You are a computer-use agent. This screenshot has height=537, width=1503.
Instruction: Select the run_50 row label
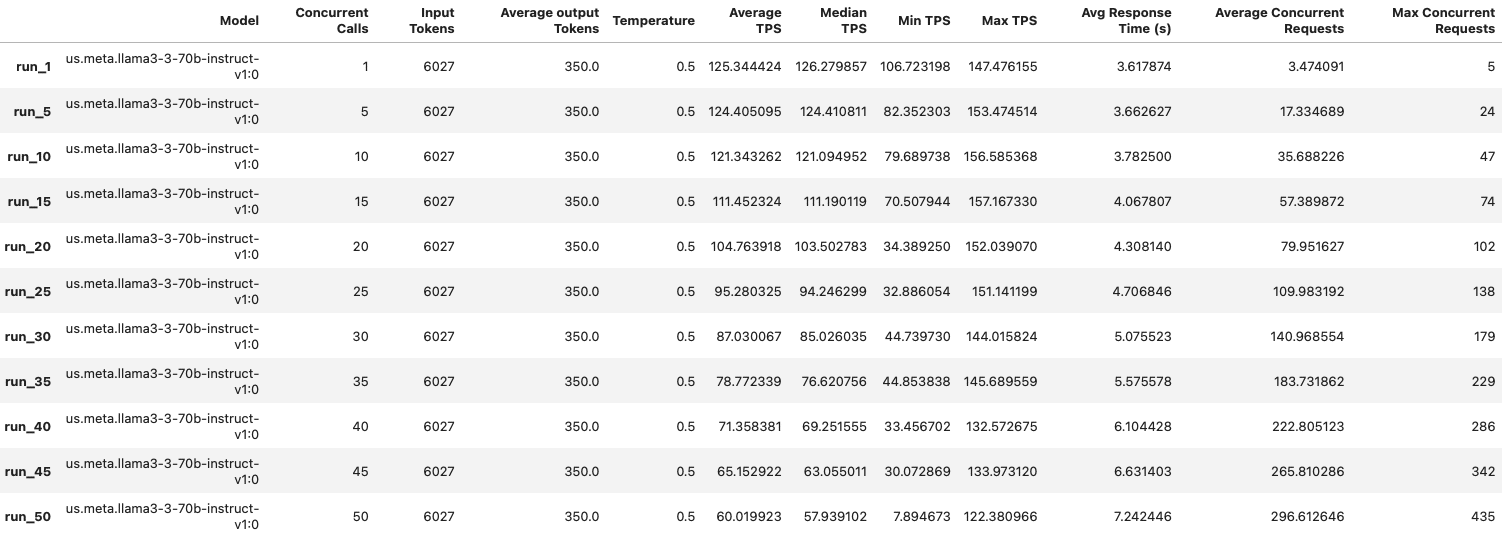[x=29, y=517]
